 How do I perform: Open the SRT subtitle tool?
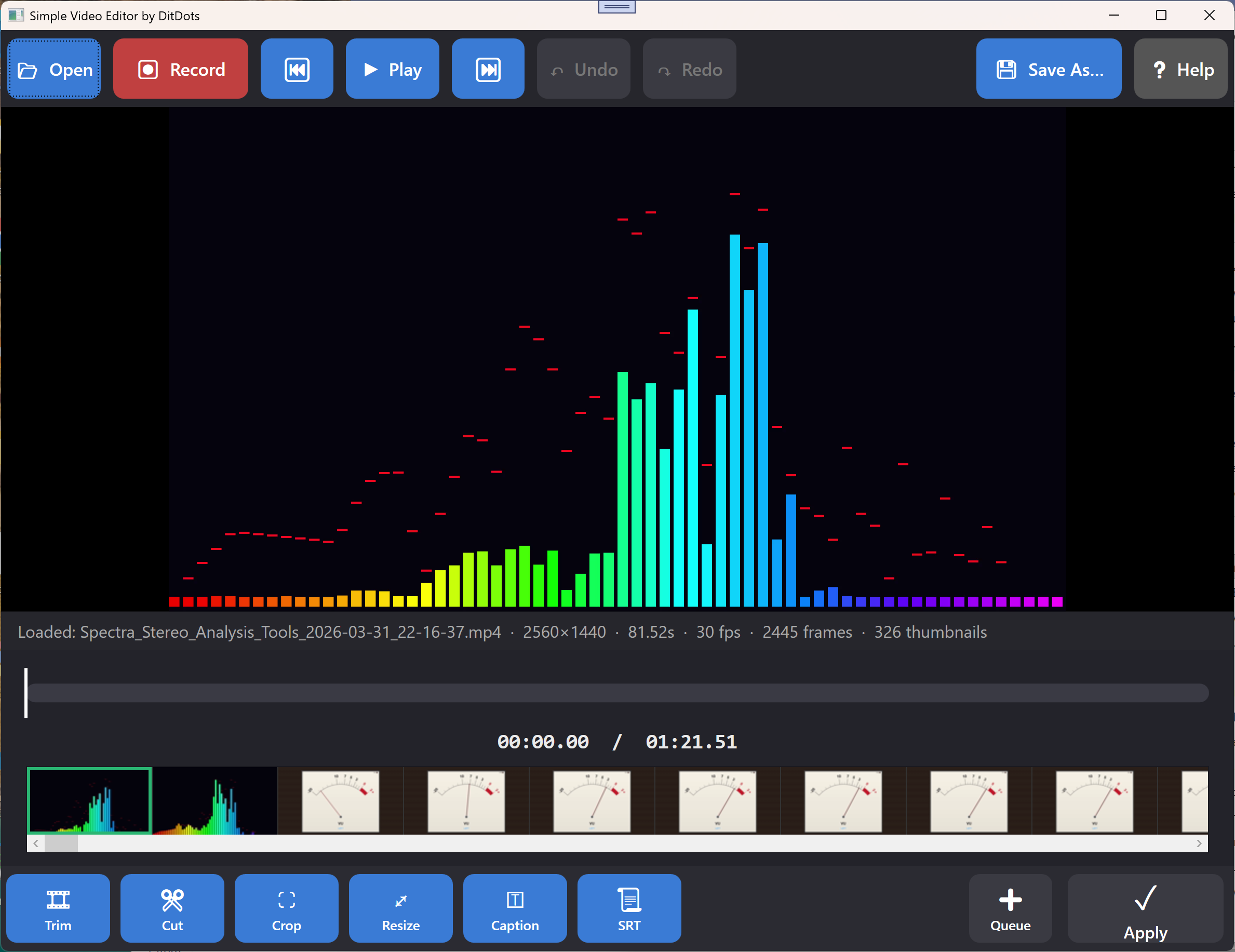pyautogui.click(x=629, y=908)
